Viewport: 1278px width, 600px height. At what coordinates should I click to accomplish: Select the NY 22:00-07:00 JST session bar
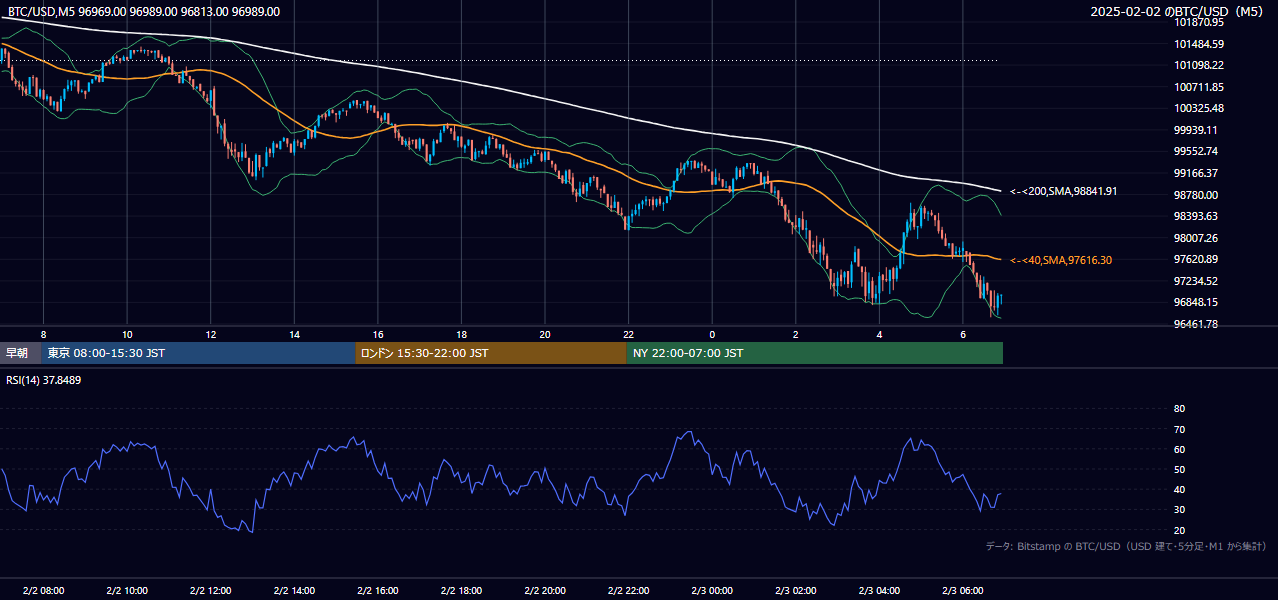[x=815, y=353]
